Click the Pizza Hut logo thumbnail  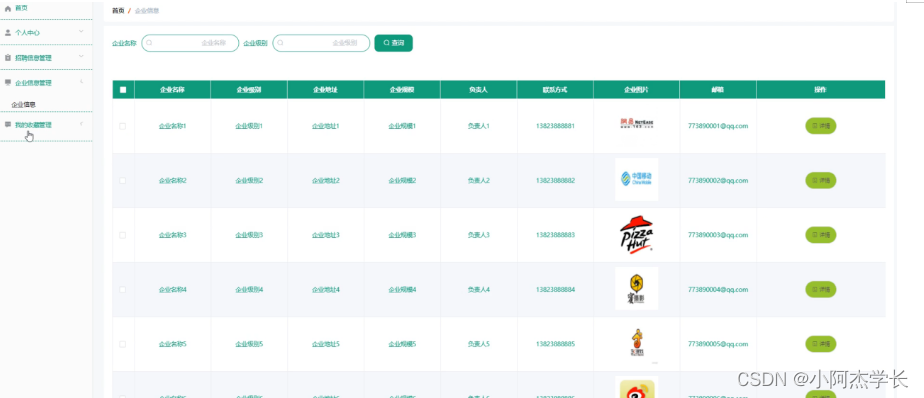(x=636, y=235)
